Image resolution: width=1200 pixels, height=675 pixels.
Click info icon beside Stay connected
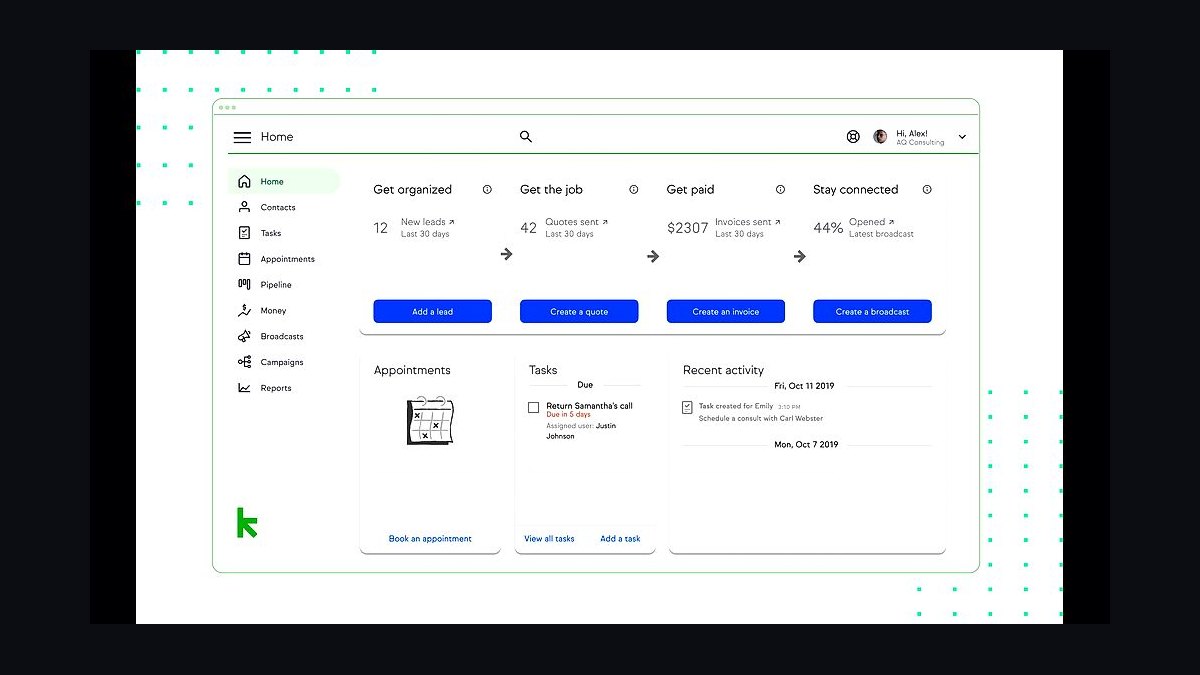point(927,189)
